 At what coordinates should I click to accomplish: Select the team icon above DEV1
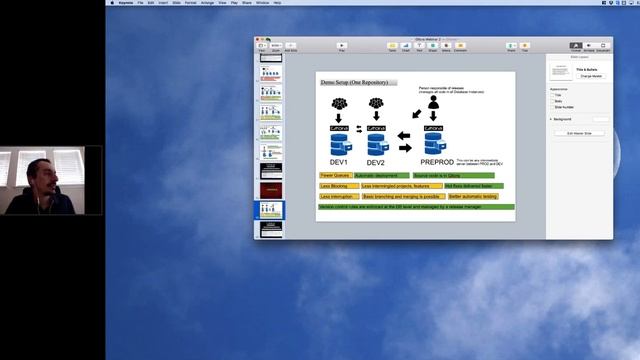point(339,104)
